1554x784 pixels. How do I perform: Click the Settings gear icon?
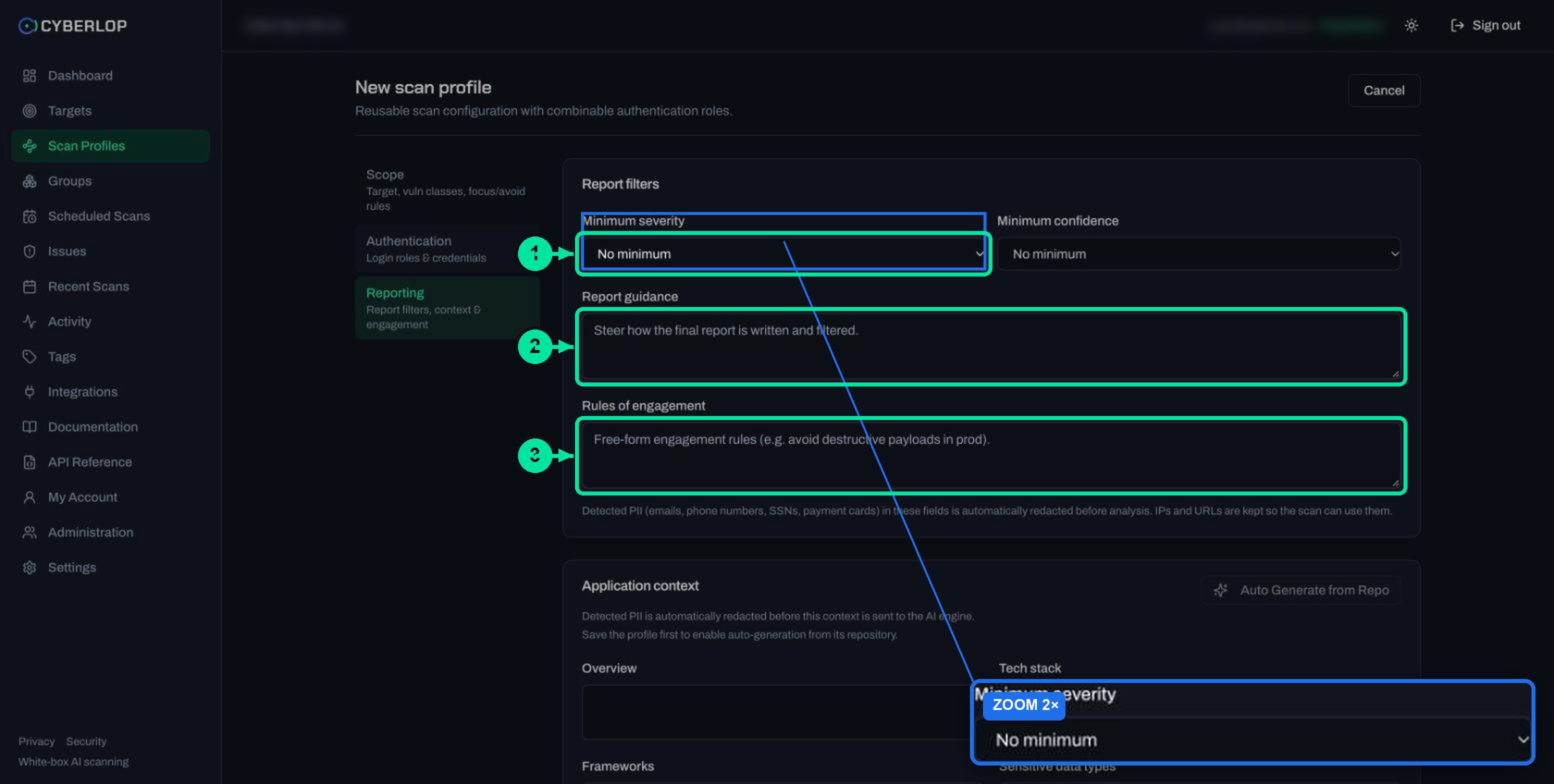coord(29,568)
